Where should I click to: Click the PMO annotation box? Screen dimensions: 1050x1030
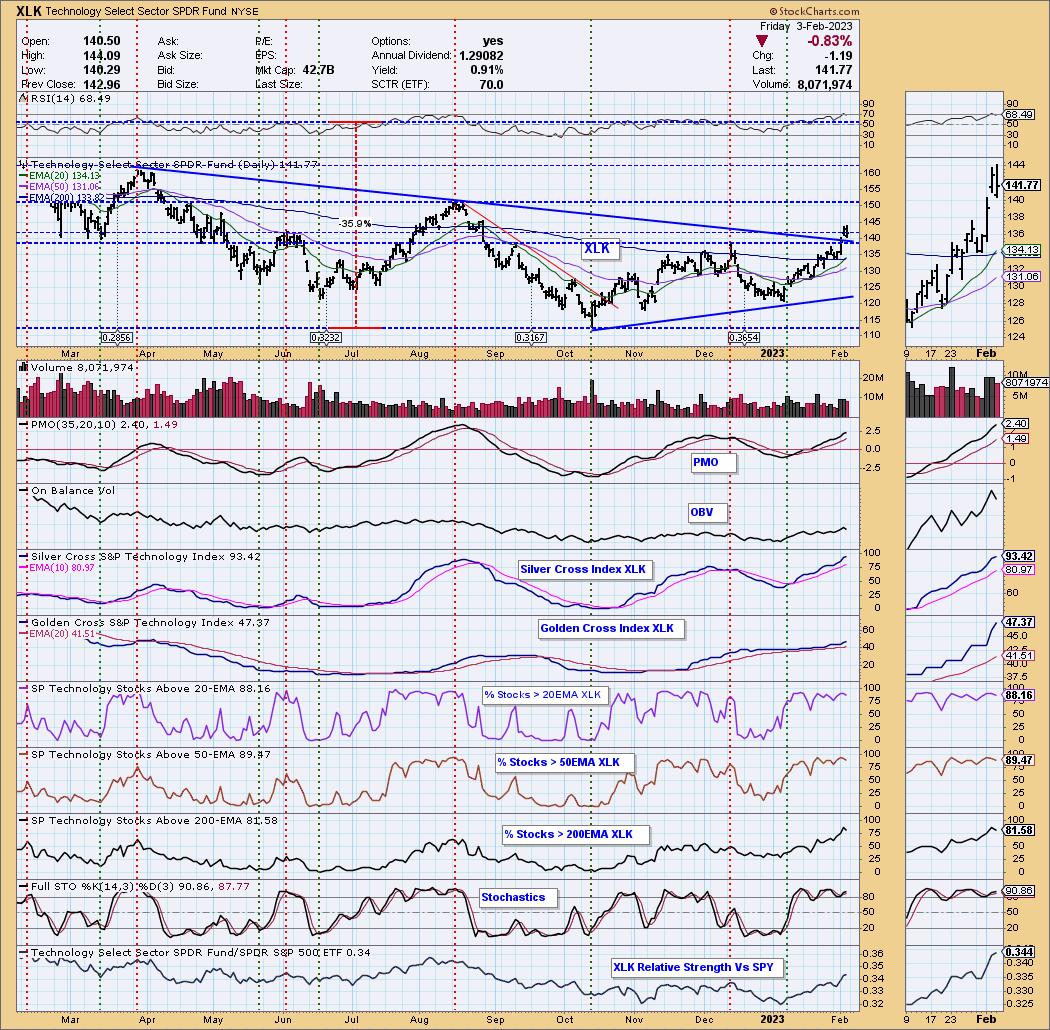(712, 463)
